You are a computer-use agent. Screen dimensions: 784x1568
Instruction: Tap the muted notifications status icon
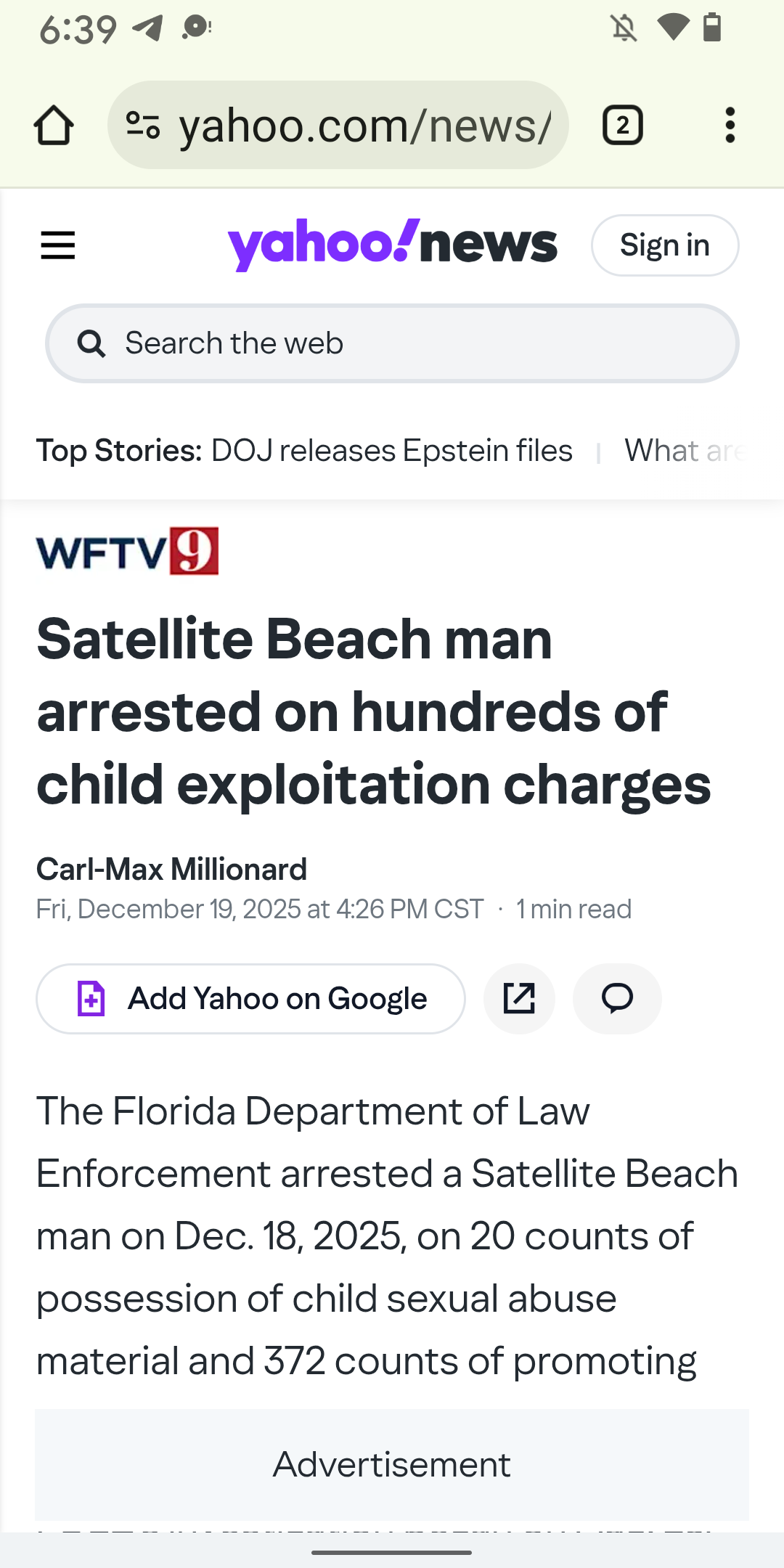click(x=624, y=28)
